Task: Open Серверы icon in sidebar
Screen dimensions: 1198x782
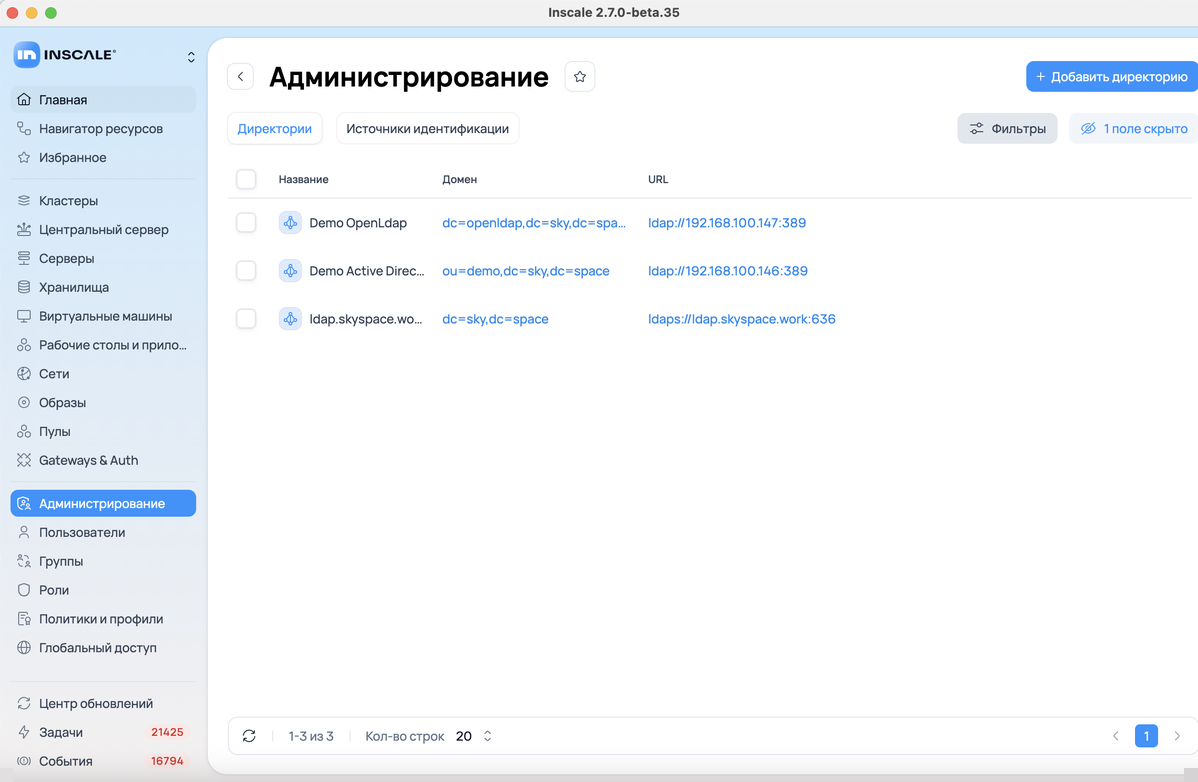Action: coord(24,258)
